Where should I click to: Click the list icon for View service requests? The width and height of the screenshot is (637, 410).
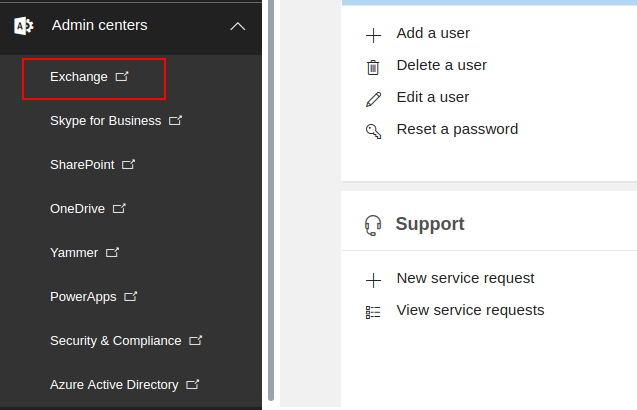point(373,312)
